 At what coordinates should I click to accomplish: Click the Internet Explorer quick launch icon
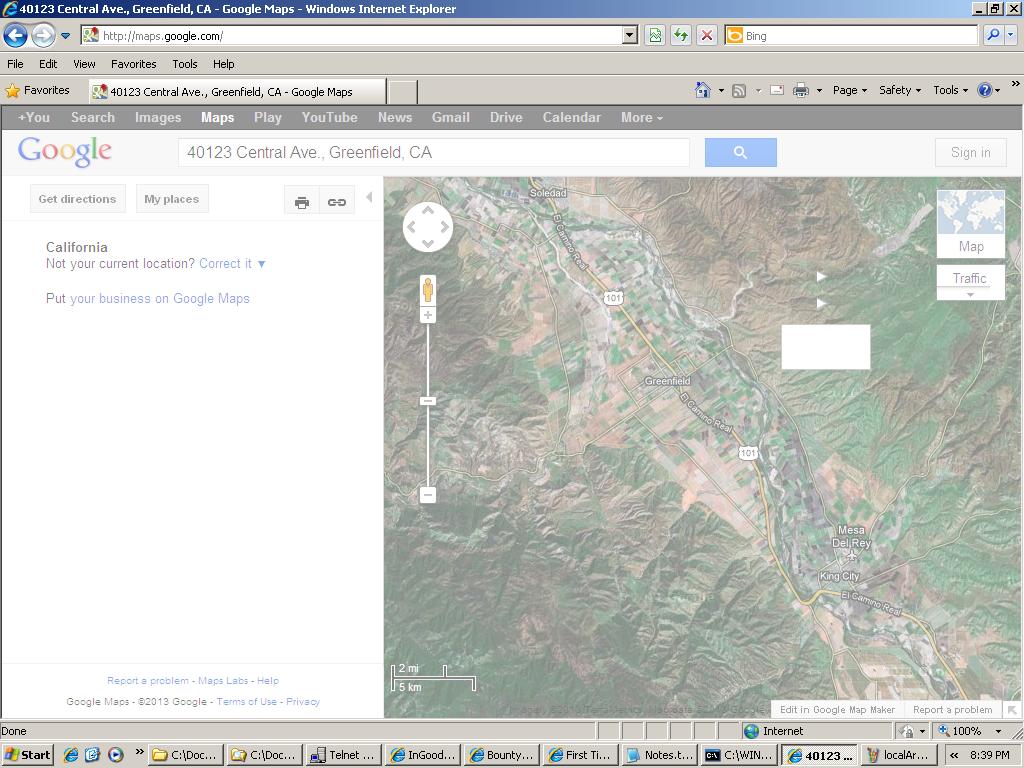coord(71,755)
